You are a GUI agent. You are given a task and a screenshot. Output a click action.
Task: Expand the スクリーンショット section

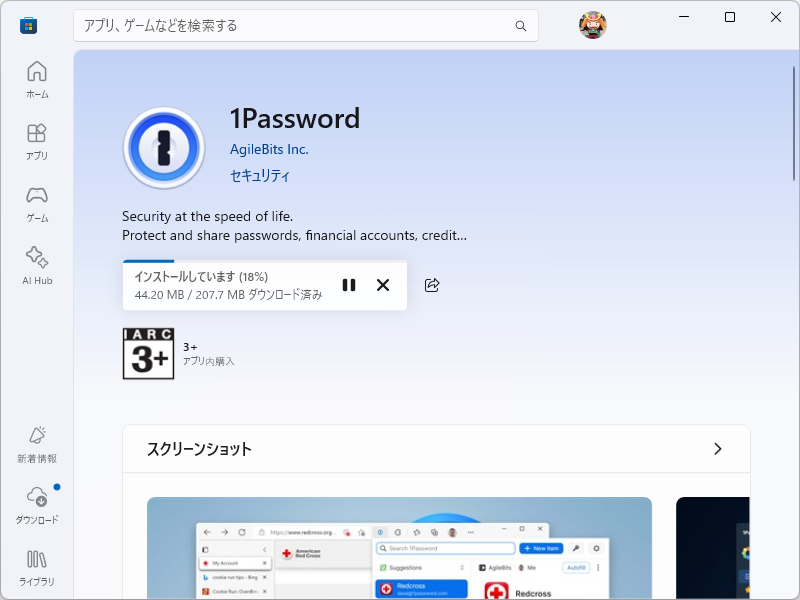click(x=717, y=449)
